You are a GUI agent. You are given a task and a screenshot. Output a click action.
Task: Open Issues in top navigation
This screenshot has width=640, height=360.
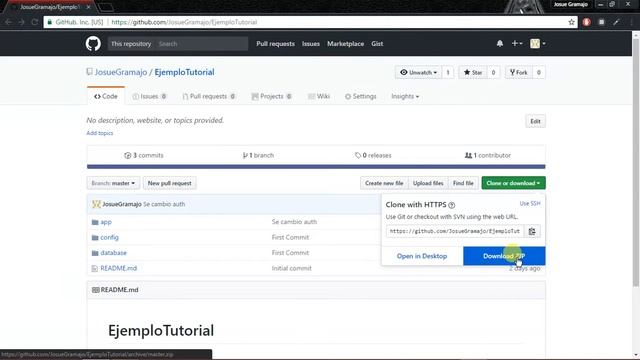(311, 44)
